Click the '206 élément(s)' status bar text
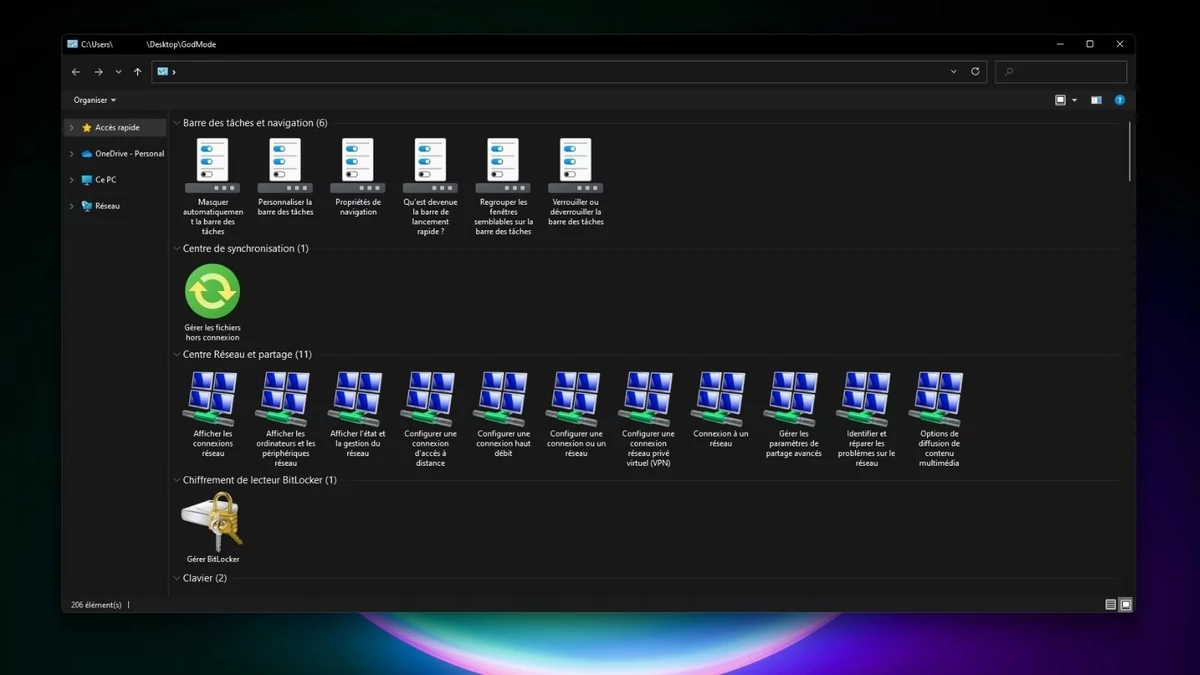 96,605
